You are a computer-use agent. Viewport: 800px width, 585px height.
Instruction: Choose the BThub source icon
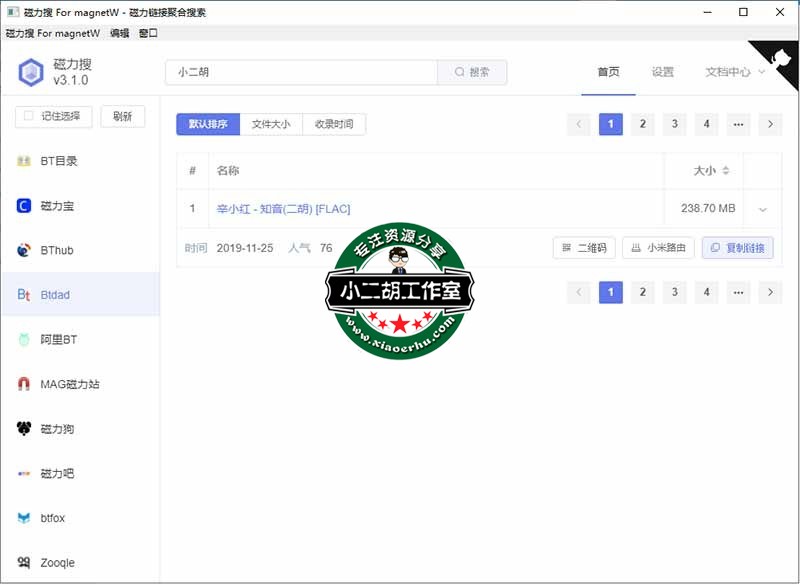coord(24,250)
